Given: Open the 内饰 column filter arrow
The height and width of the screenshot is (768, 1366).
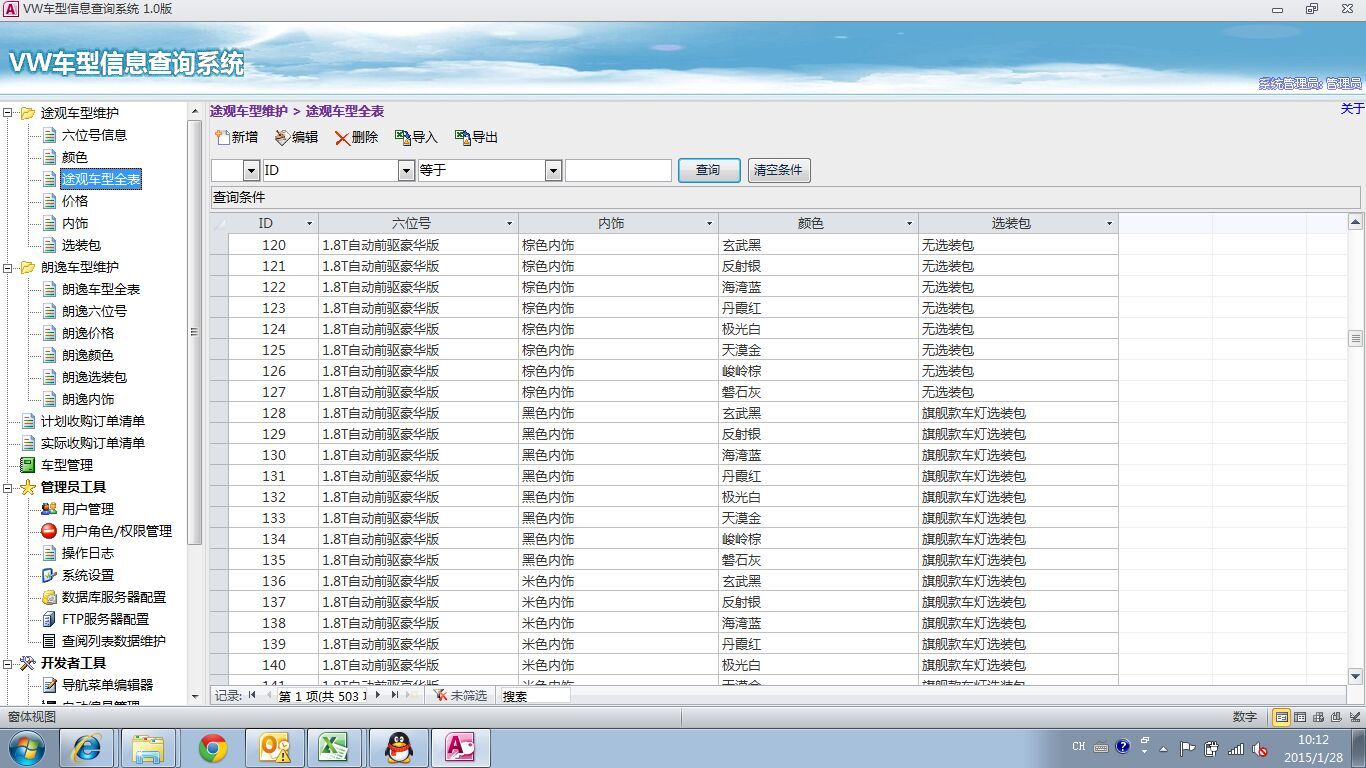Looking at the screenshot, I should (x=709, y=224).
